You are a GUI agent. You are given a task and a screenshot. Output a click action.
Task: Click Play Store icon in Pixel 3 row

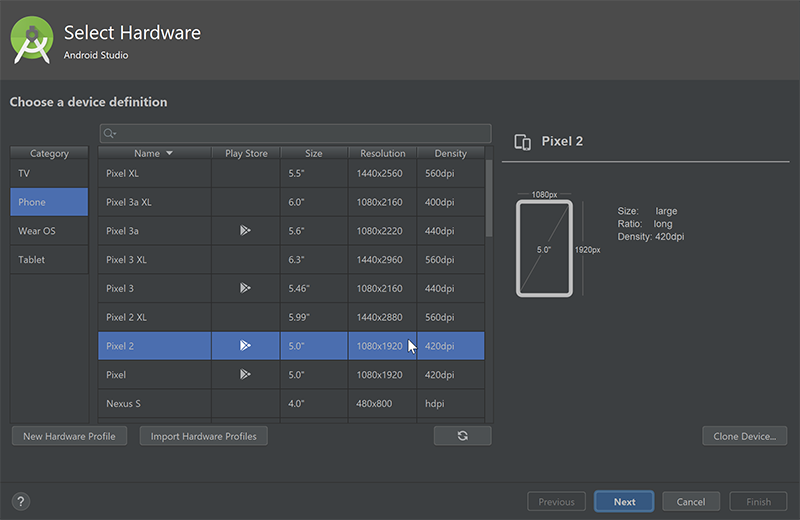[x=245, y=288]
